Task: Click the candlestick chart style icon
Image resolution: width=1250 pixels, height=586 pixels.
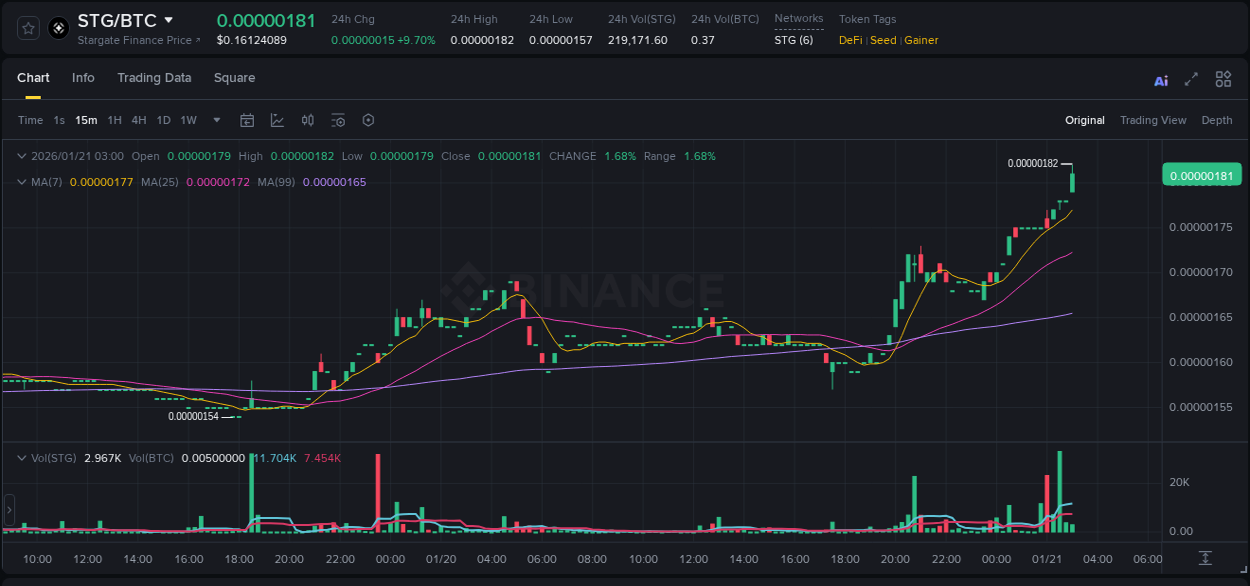Action: 308,120
